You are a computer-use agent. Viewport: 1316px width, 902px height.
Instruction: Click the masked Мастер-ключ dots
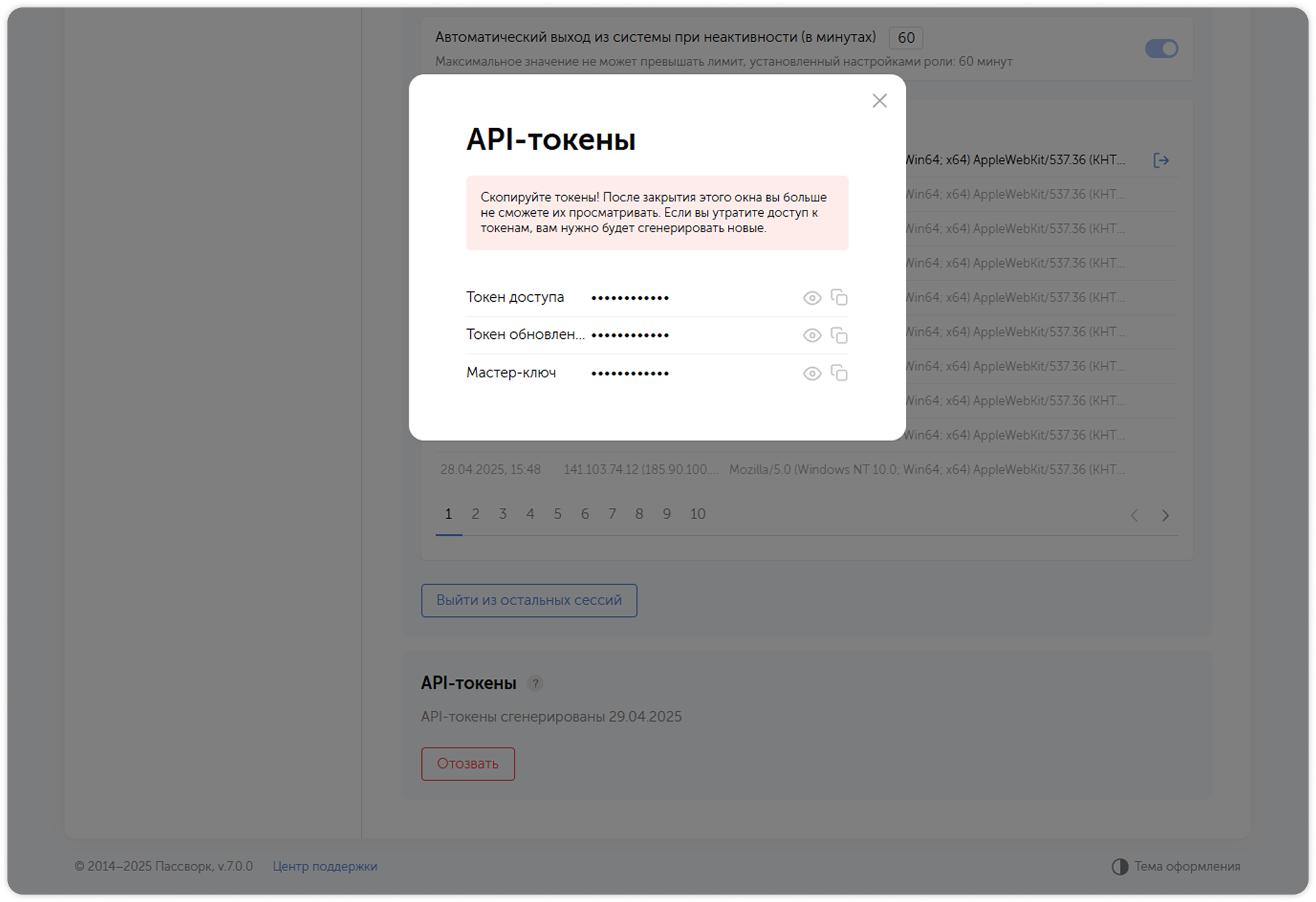(630, 374)
